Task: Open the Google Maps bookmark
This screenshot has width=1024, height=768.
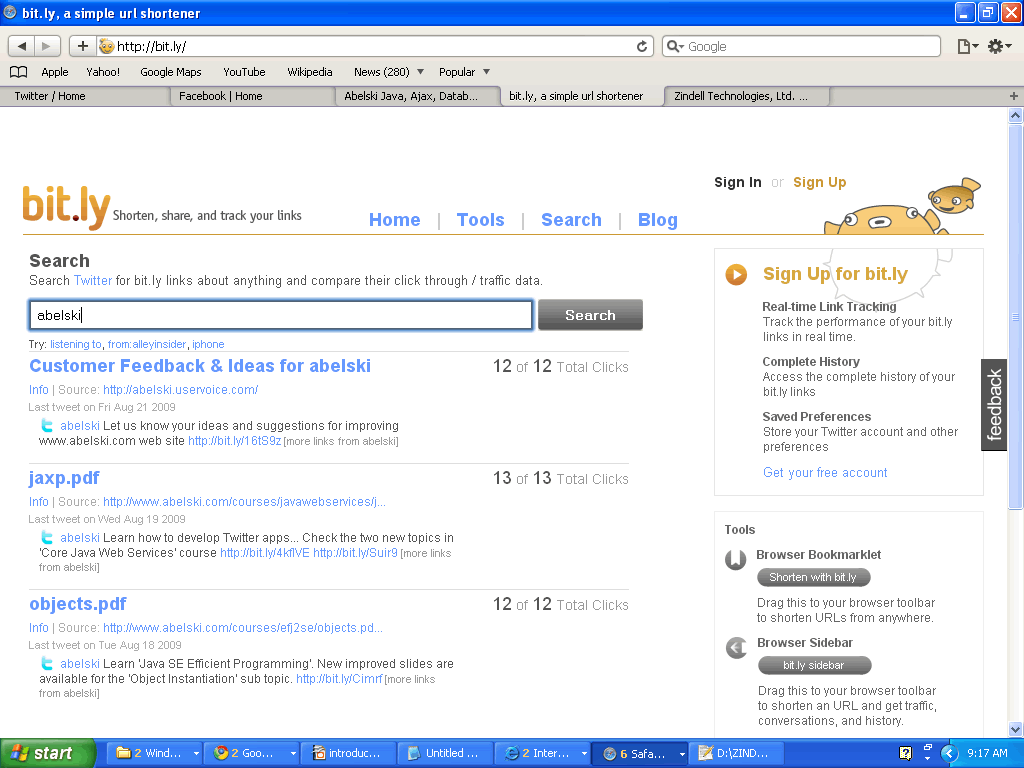Action: (x=170, y=72)
